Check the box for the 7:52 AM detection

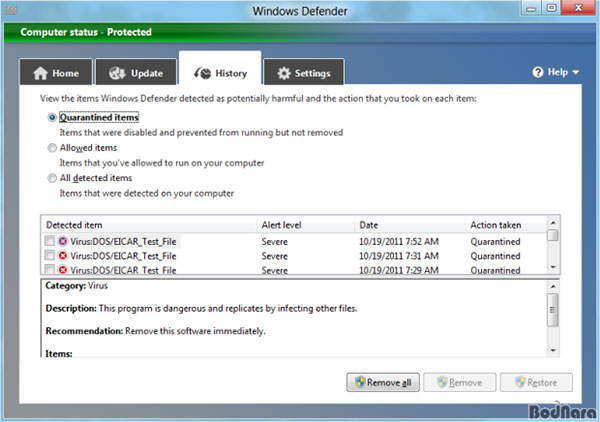49,241
